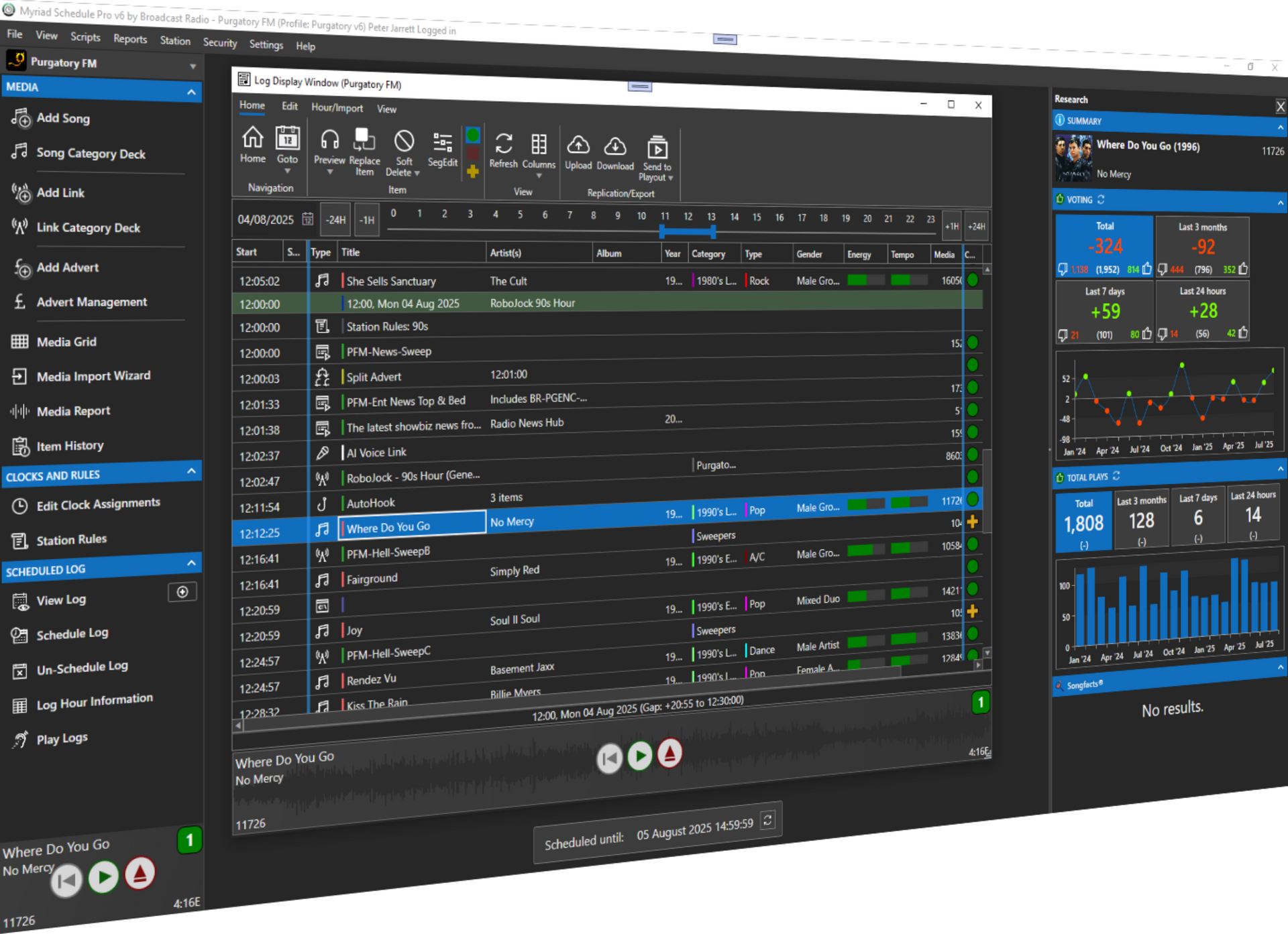Collapse the SCHEDULED LOG section
Viewport: 1288px width, 934px height.
click(192, 564)
